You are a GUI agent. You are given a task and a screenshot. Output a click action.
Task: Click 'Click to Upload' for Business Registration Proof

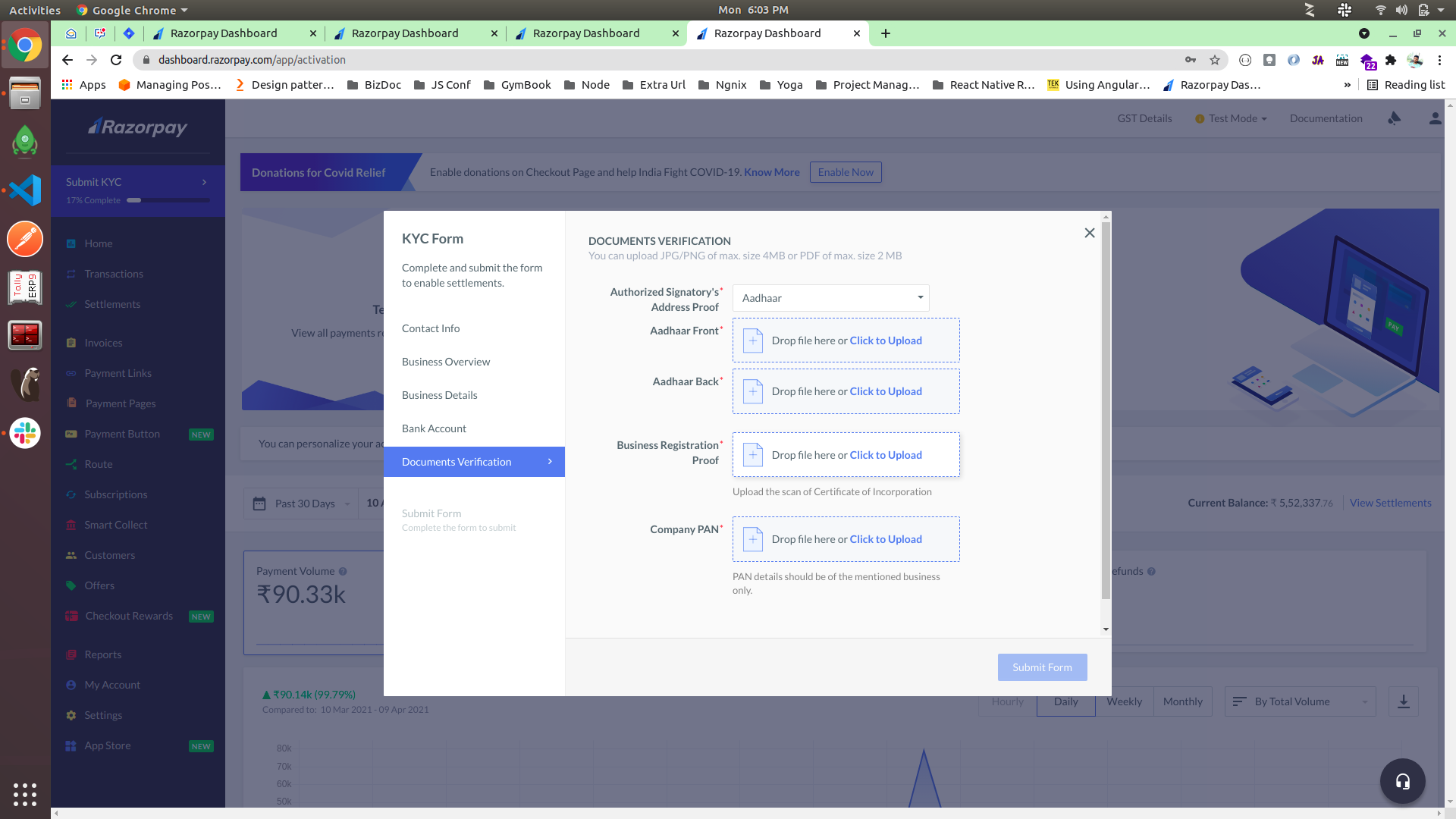pyautogui.click(x=886, y=455)
